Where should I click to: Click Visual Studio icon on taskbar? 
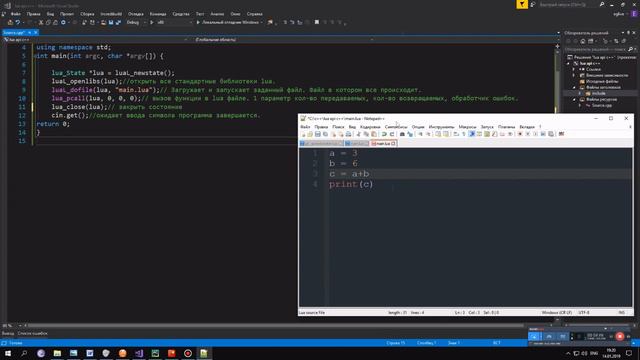pos(139,353)
